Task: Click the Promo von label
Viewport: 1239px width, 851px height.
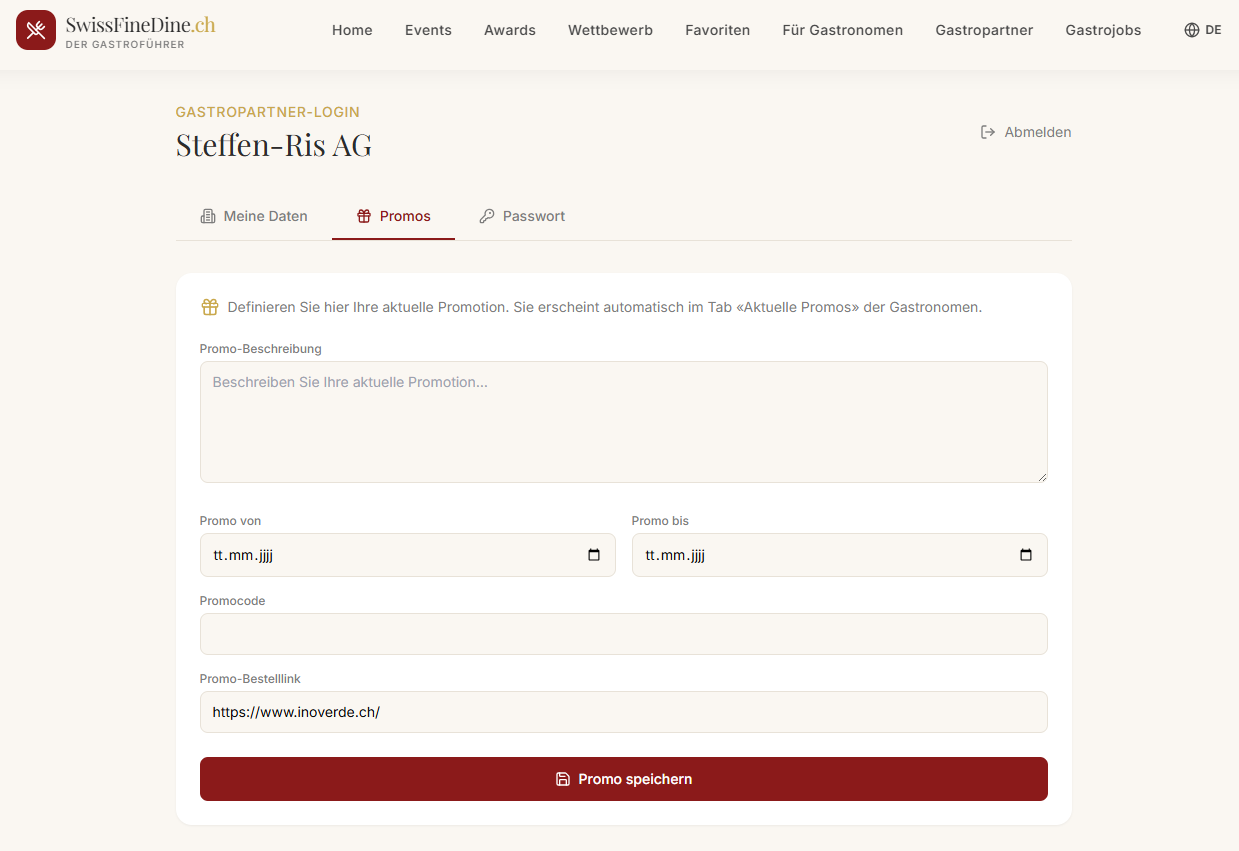Action: tap(231, 521)
